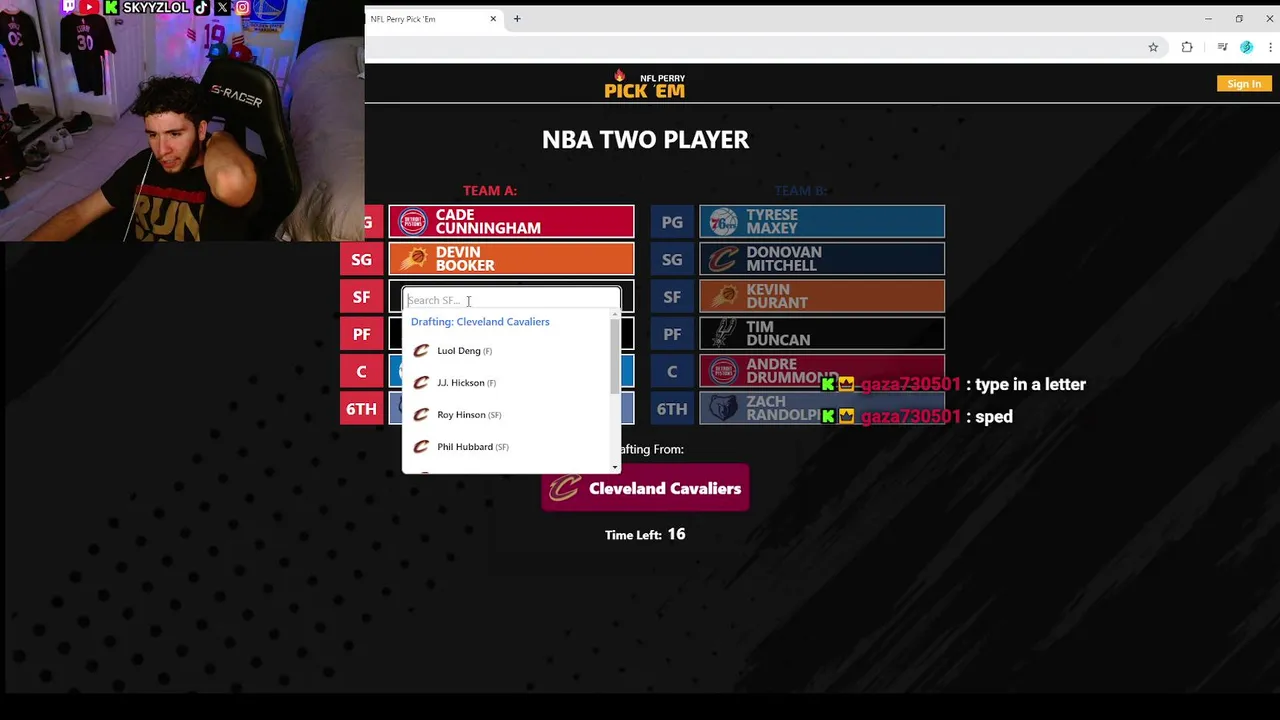Click the Team B SF position label
Viewport: 1280px width, 720px height.
coord(672,297)
